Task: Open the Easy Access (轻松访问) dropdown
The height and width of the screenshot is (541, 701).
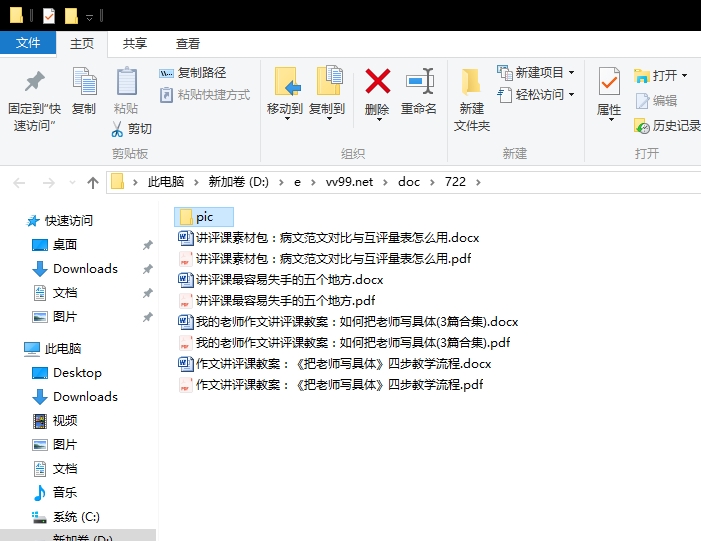Action: pyautogui.click(x=536, y=95)
